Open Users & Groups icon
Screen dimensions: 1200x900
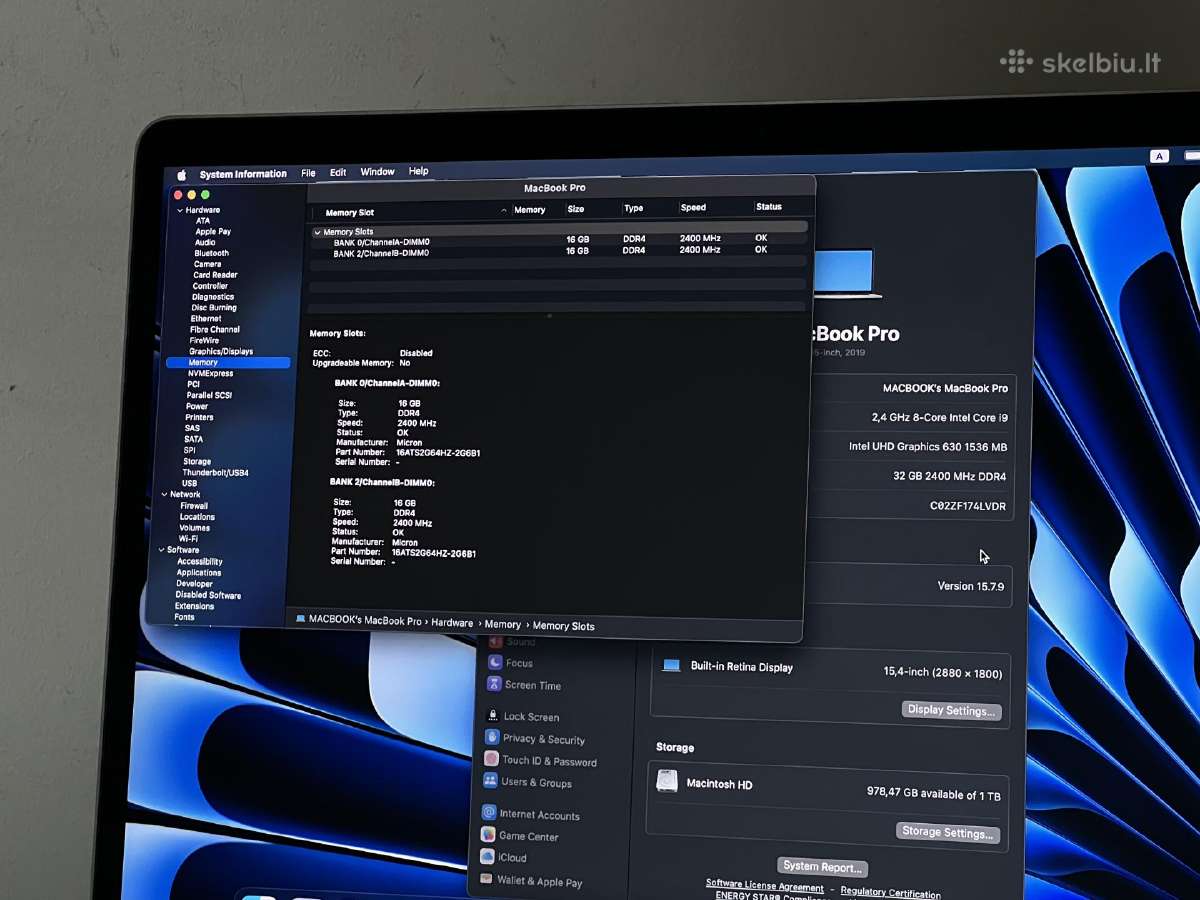pyautogui.click(x=490, y=781)
